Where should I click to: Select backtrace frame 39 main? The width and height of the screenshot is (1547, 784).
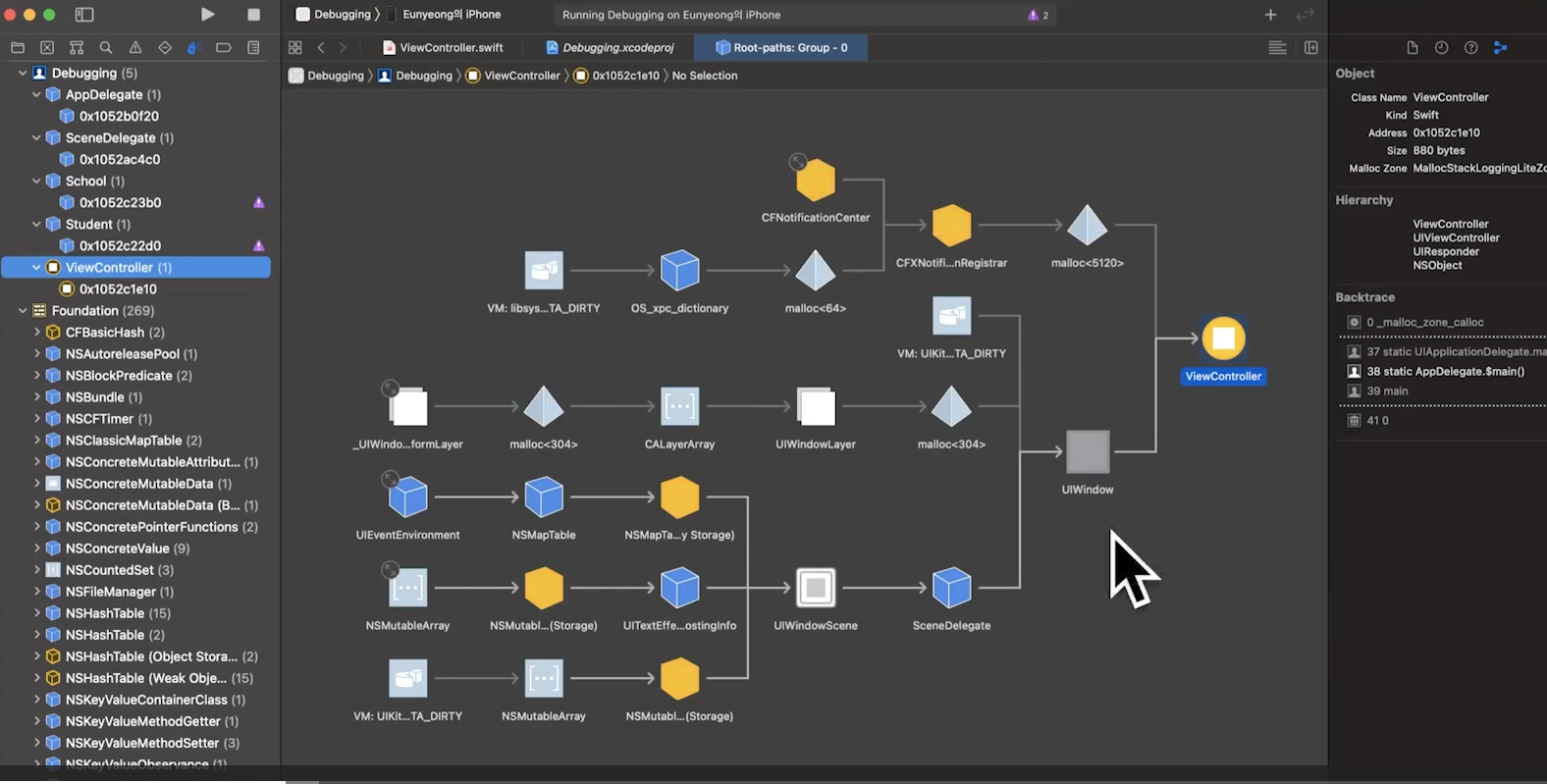tap(1387, 391)
